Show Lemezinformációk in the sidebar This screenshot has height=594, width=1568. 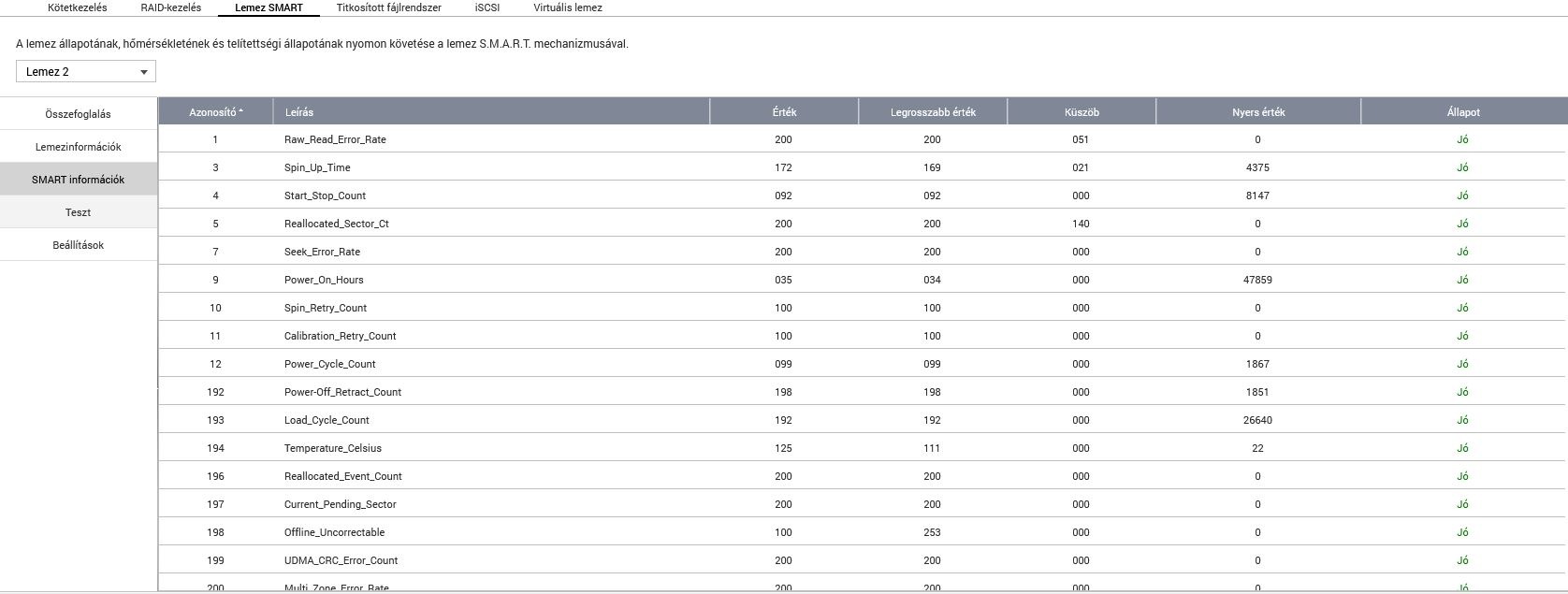pos(79,147)
